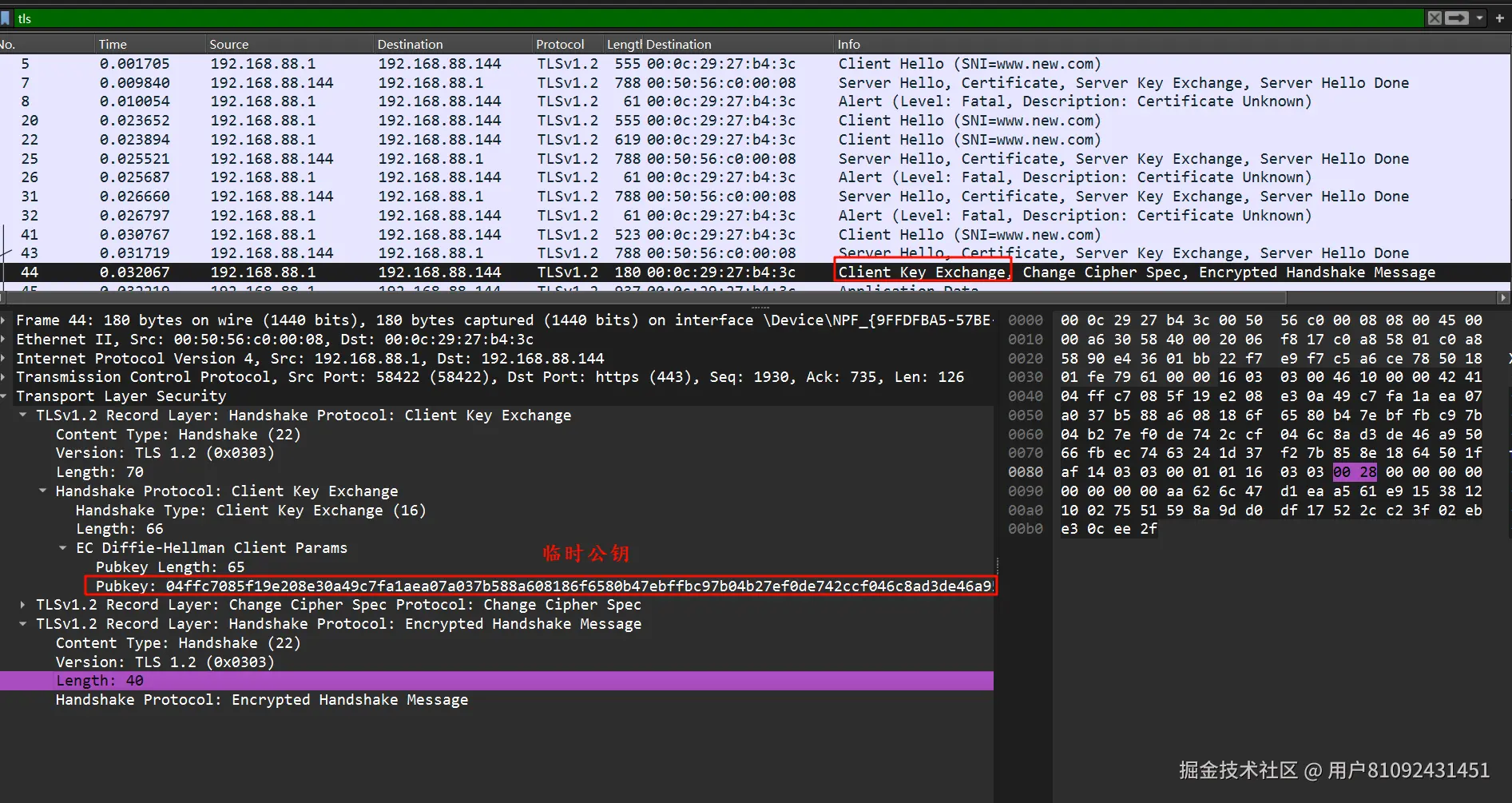Image resolution: width=1512 pixels, height=803 pixels.
Task: Expand the Frame 44 tree node
Action: tap(5, 320)
